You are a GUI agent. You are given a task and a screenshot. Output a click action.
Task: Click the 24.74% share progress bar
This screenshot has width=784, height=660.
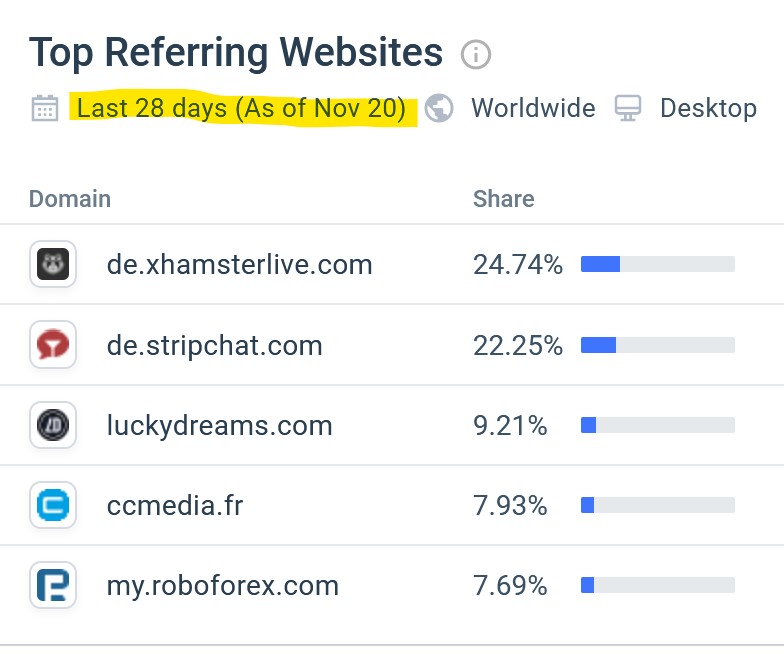coord(658,264)
